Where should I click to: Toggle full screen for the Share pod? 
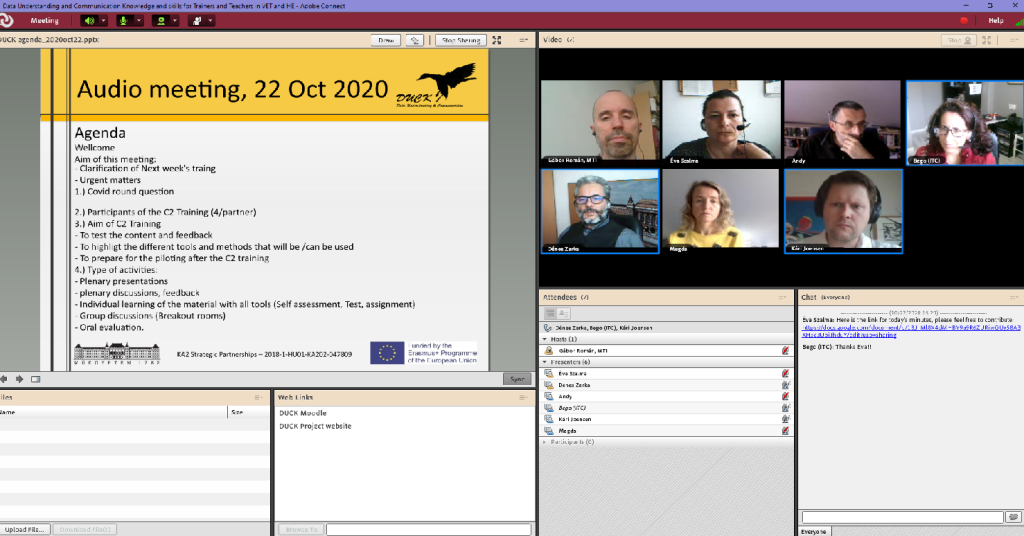pyautogui.click(x=497, y=40)
